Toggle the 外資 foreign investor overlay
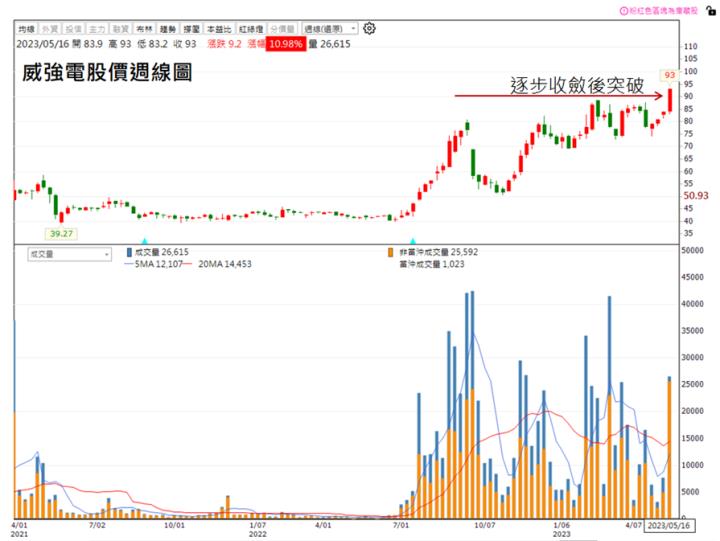The image size is (720, 541). click(50, 29)
